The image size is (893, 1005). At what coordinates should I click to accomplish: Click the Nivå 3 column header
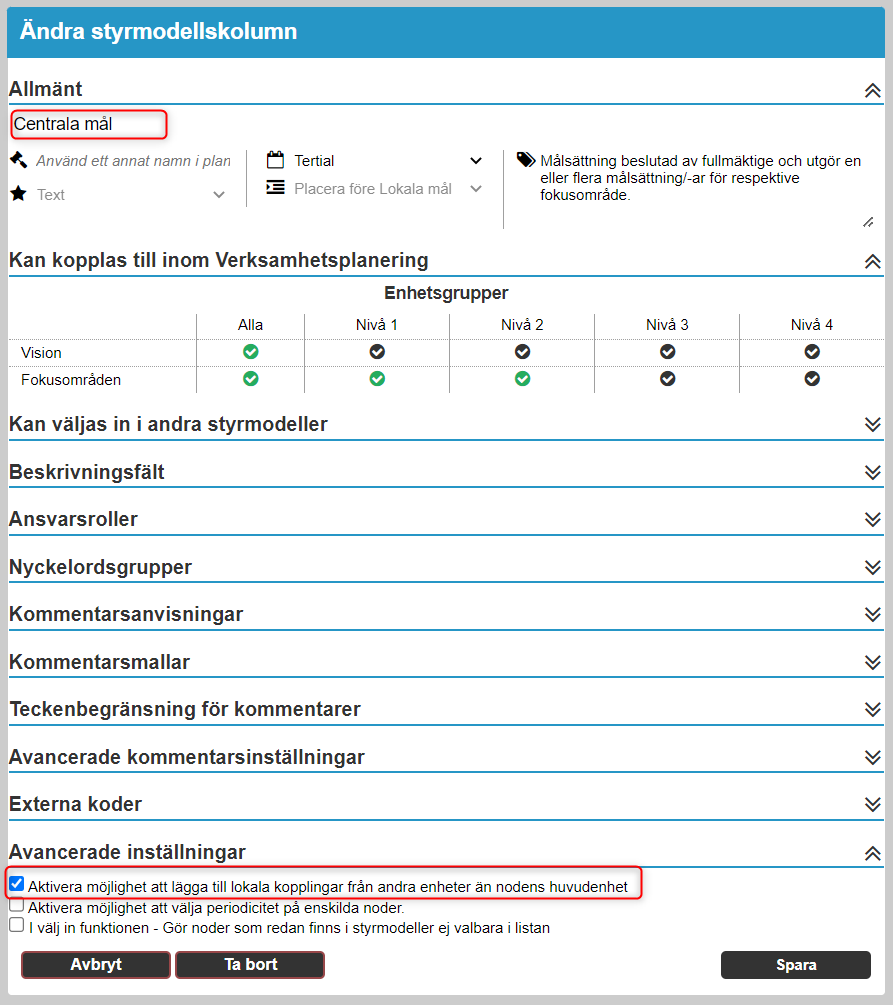click(667, 325)
